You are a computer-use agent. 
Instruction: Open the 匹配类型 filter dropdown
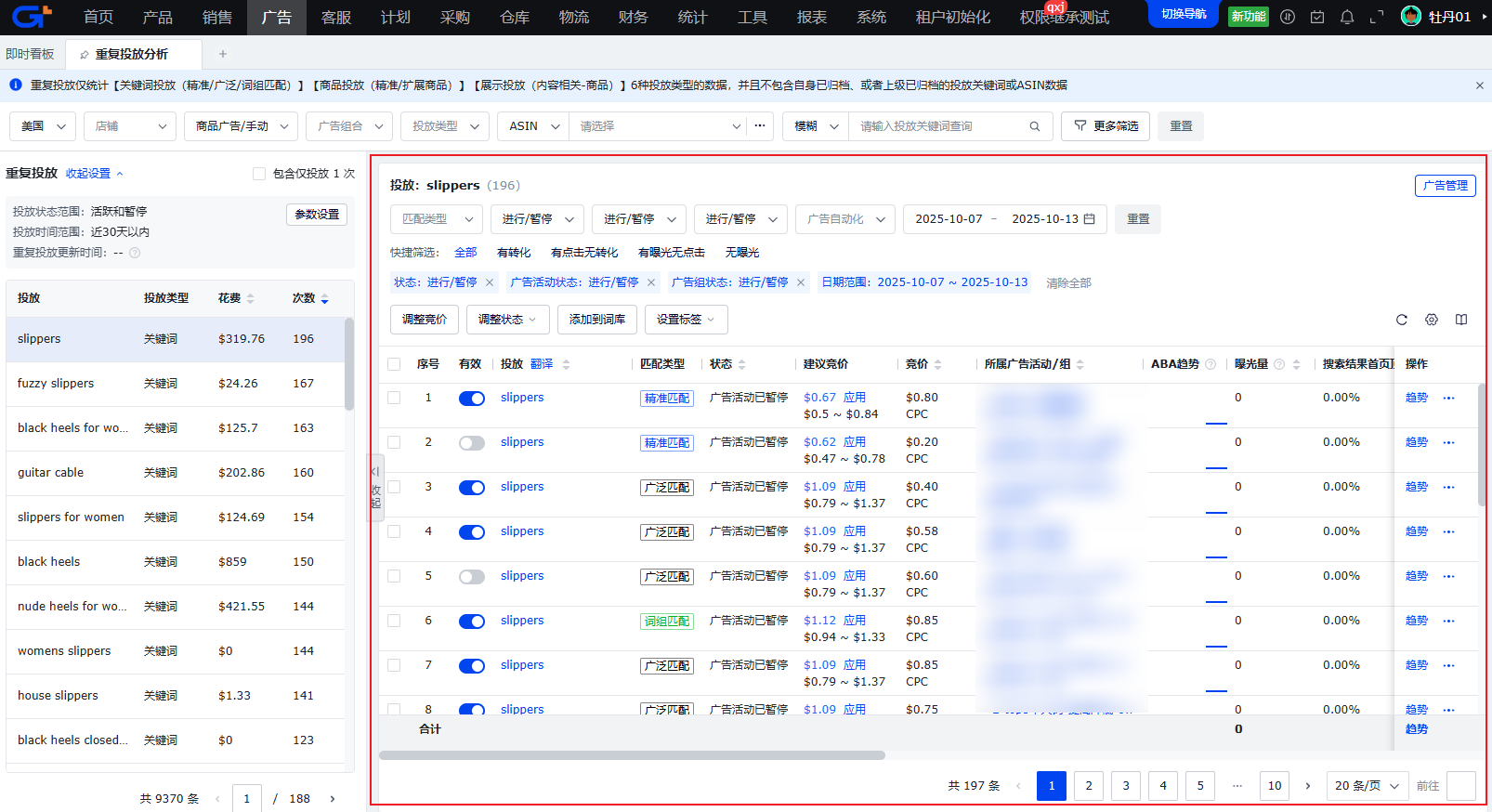click(x=437, y=219)
